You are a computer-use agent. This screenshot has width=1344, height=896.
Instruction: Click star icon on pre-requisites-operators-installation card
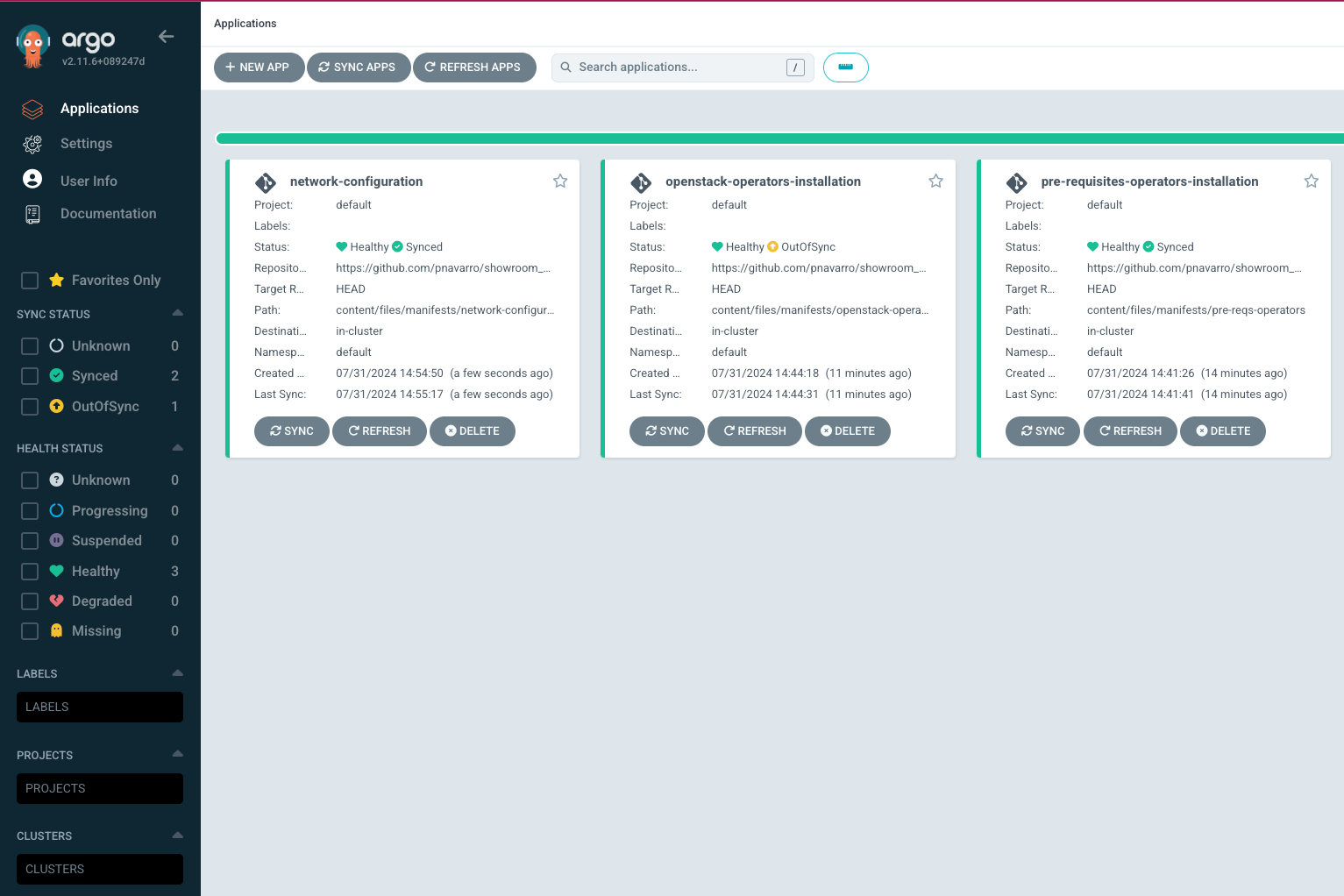(x=1311, y=181)
